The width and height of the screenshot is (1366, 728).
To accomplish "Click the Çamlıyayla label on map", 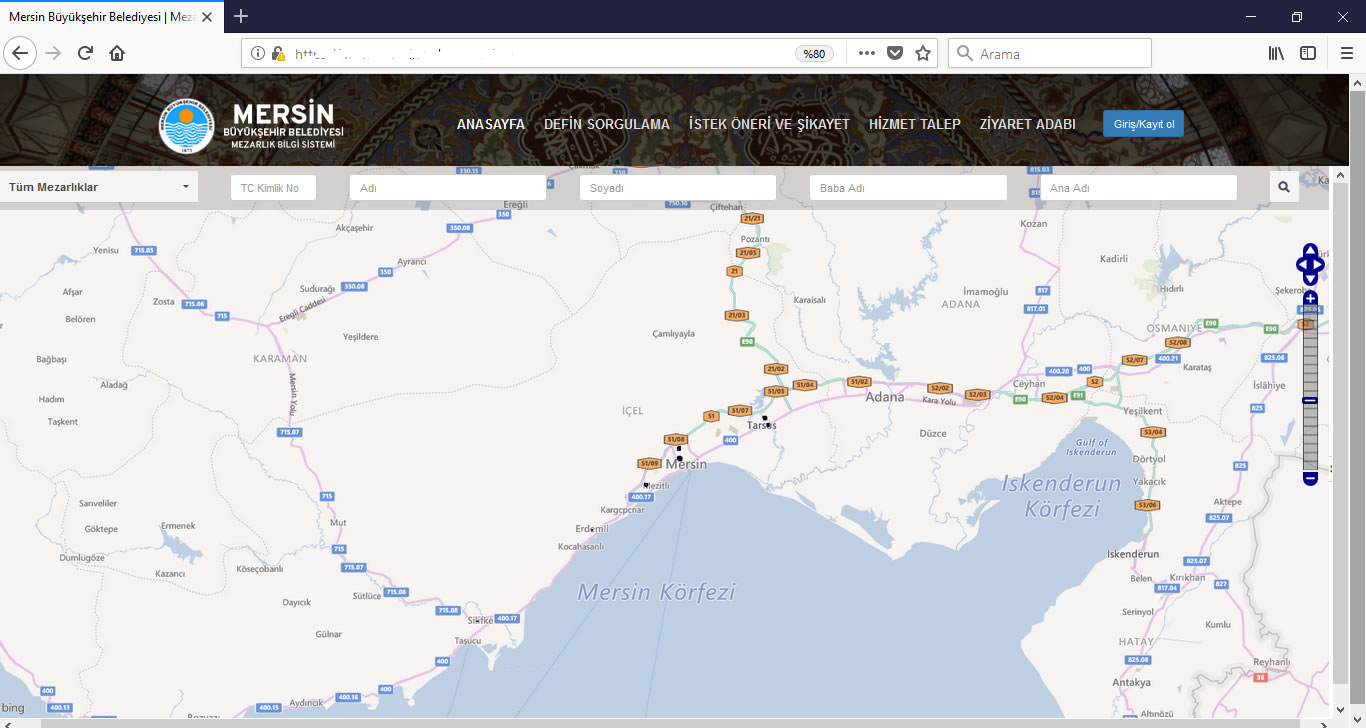I will (x=673, y=333).
